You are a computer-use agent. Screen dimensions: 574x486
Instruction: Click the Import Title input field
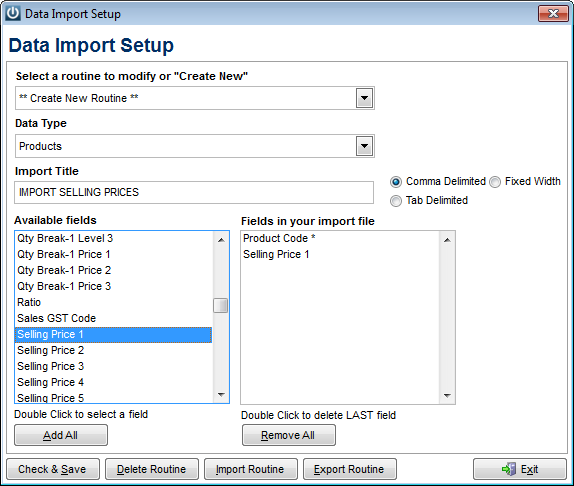[194, 192]
